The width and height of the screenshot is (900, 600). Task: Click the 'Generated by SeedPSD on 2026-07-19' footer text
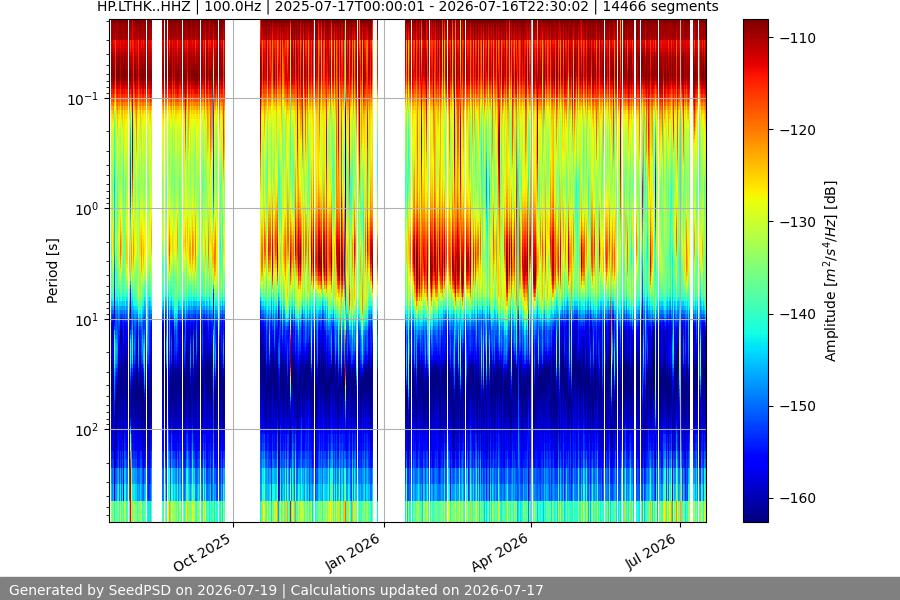pyautogui.click(x=143, y=590)
